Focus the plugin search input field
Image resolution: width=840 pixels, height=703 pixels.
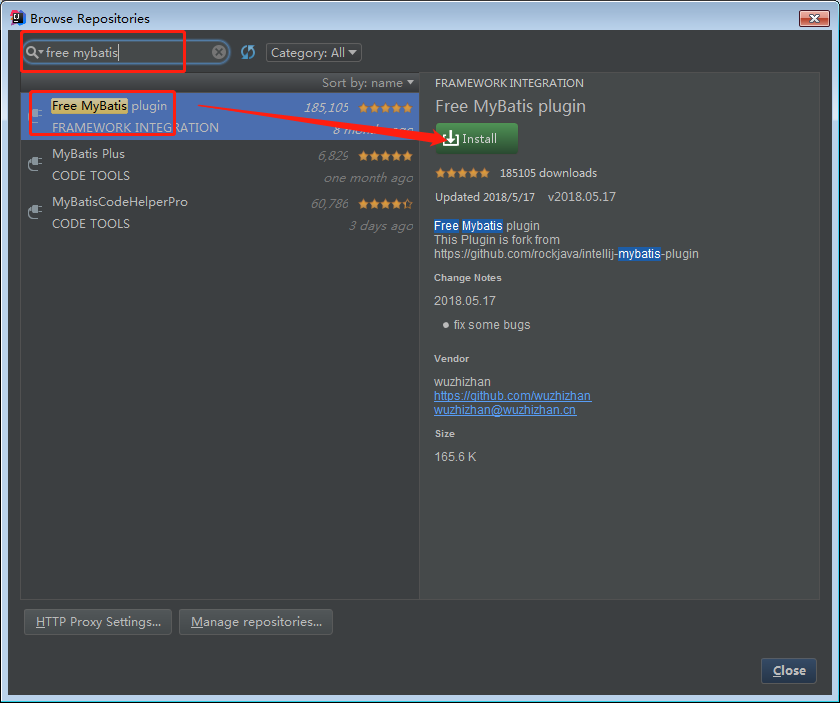pyautogui.click(x=125, y=52)
